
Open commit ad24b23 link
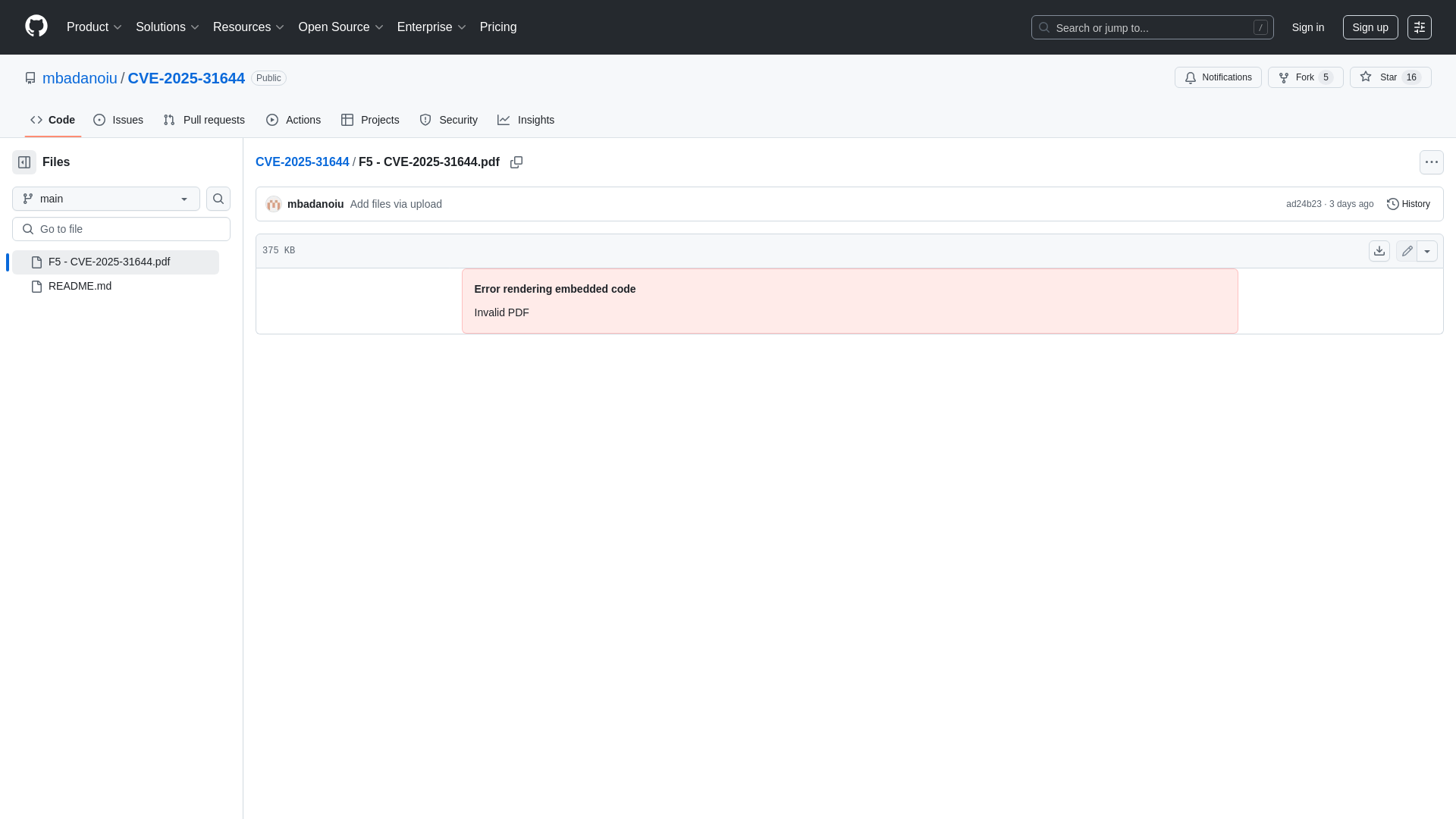[1304, 204]
